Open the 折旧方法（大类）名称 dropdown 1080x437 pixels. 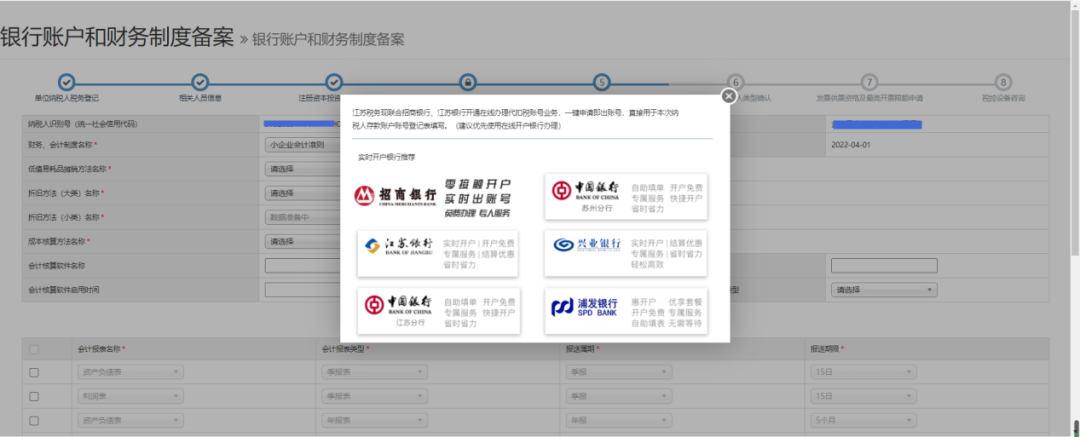[x=302, y=193]
